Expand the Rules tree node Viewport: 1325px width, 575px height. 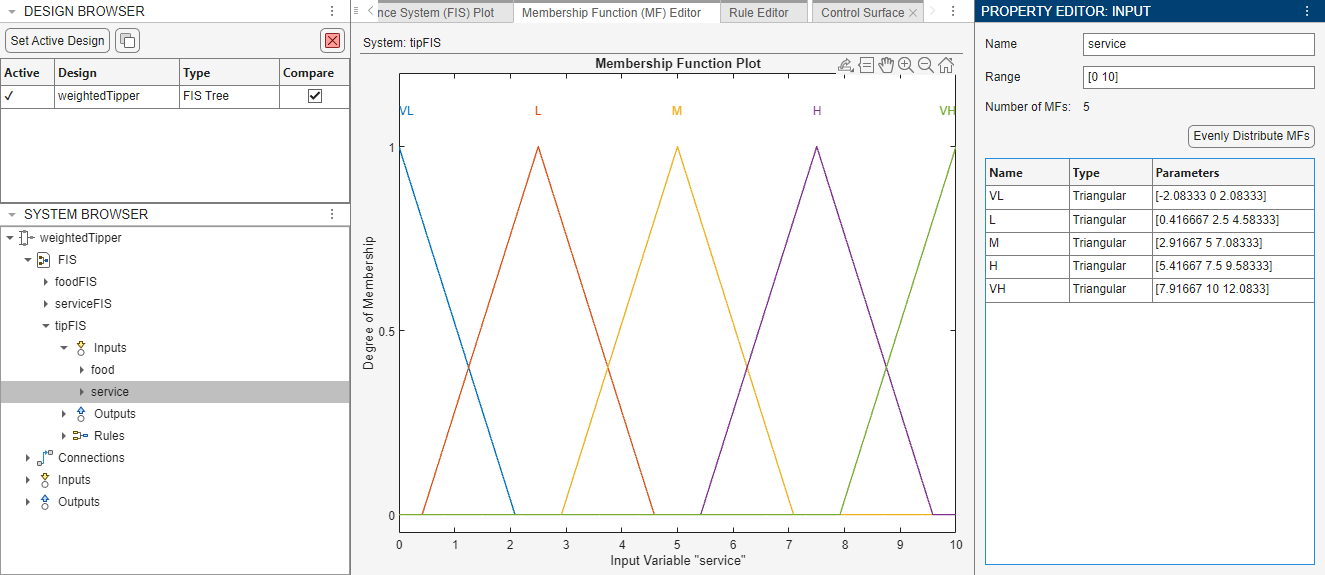click(x=64, y=436)
